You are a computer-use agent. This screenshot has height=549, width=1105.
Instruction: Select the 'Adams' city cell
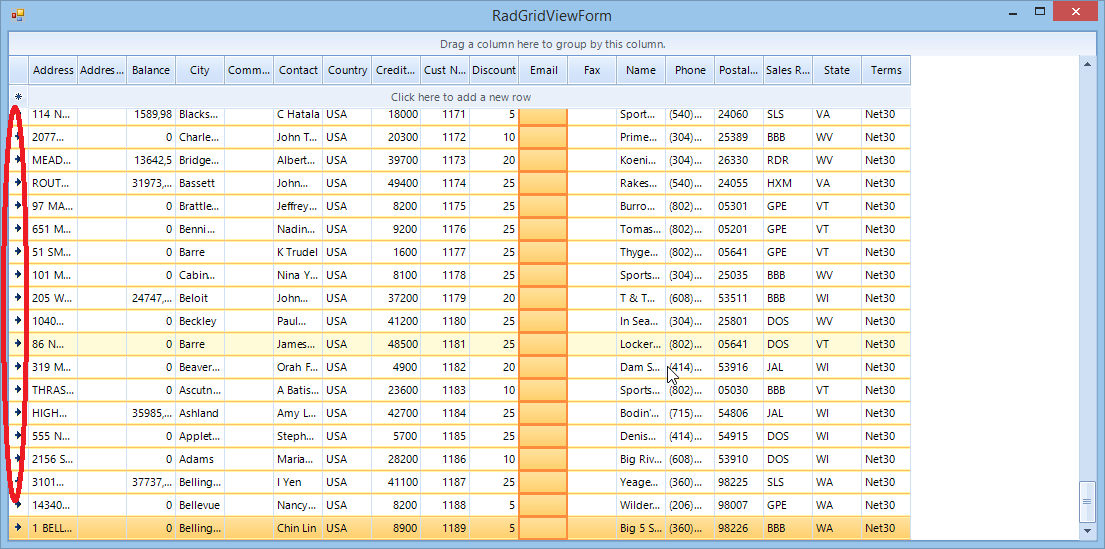pyautogui.click(x=200, y=459)
